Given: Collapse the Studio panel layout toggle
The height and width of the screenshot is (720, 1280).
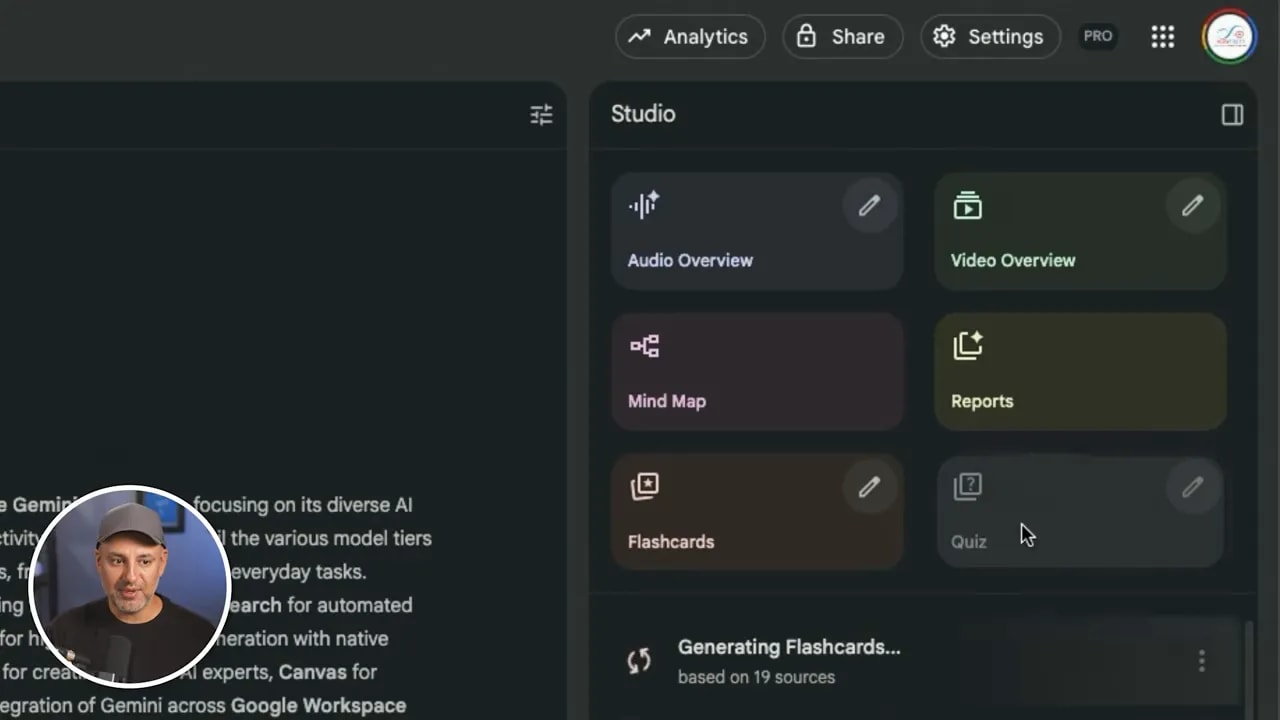Looking at the screenshot, I should [x=1232, y=115].
